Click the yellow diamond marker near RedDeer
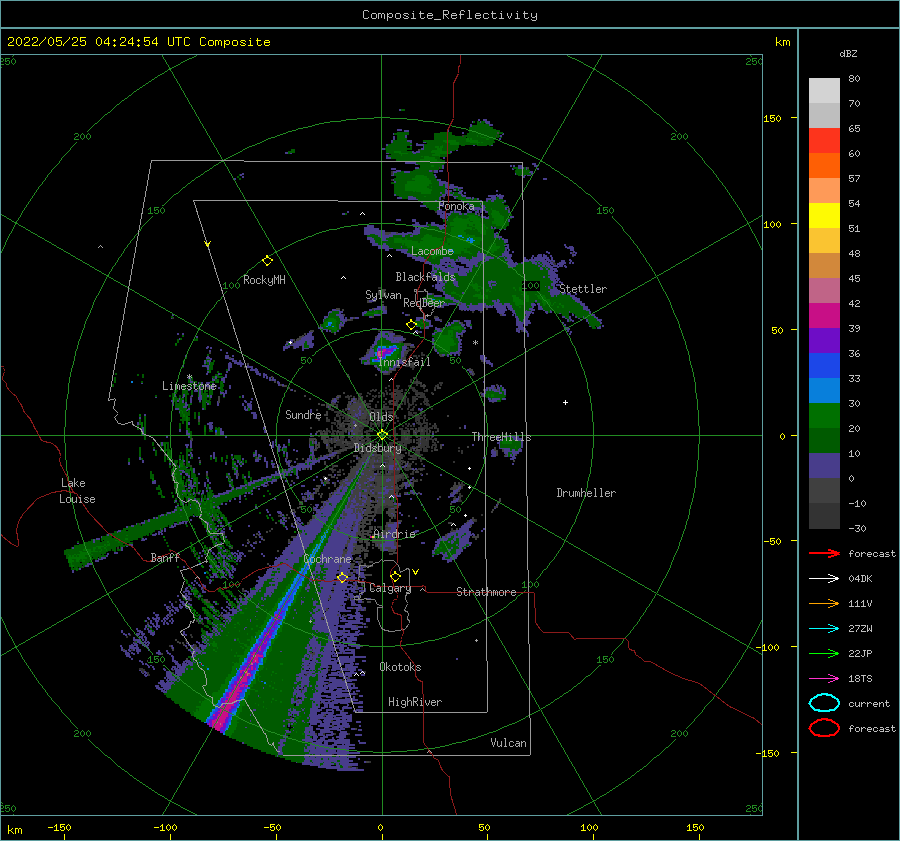900x841 pixels. pos(411,325)
